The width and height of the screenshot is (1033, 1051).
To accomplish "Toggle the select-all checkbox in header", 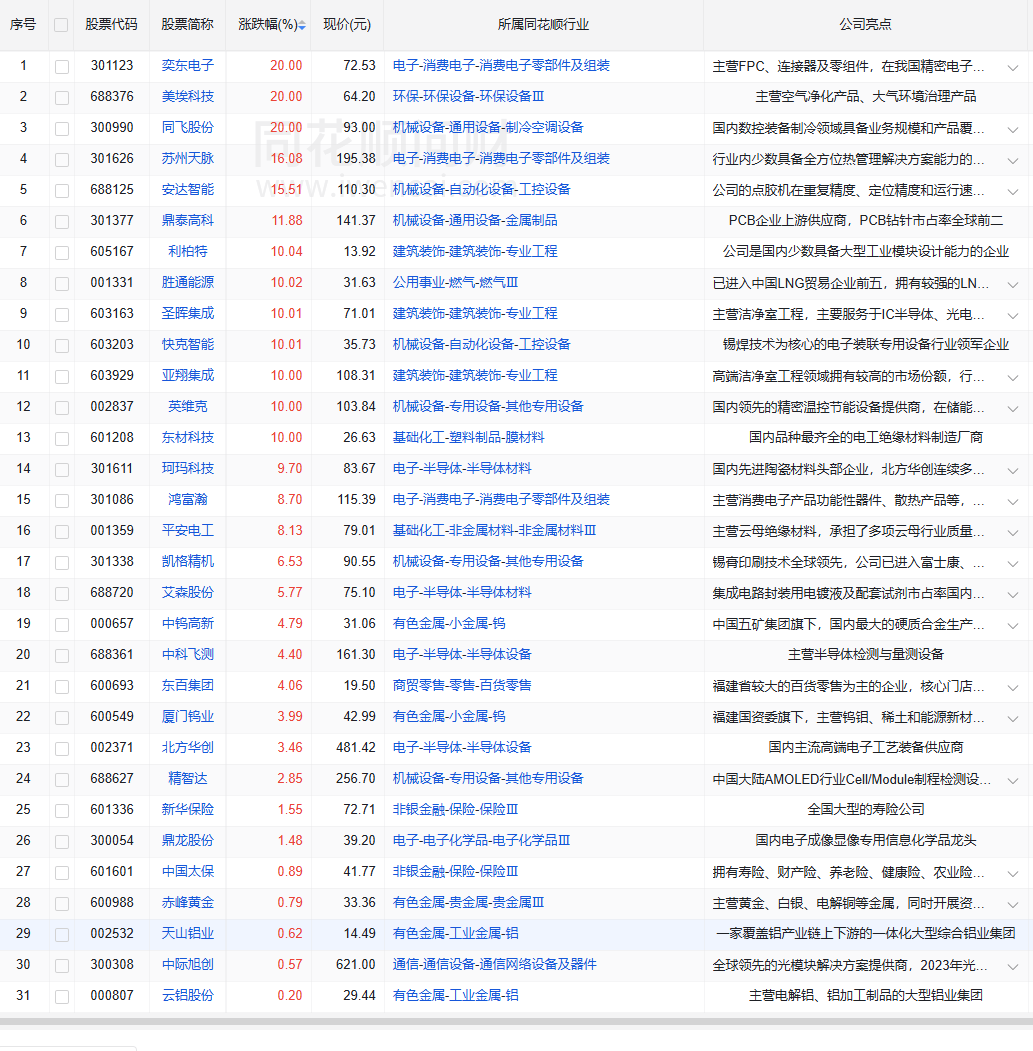I will tap(62, 25).
